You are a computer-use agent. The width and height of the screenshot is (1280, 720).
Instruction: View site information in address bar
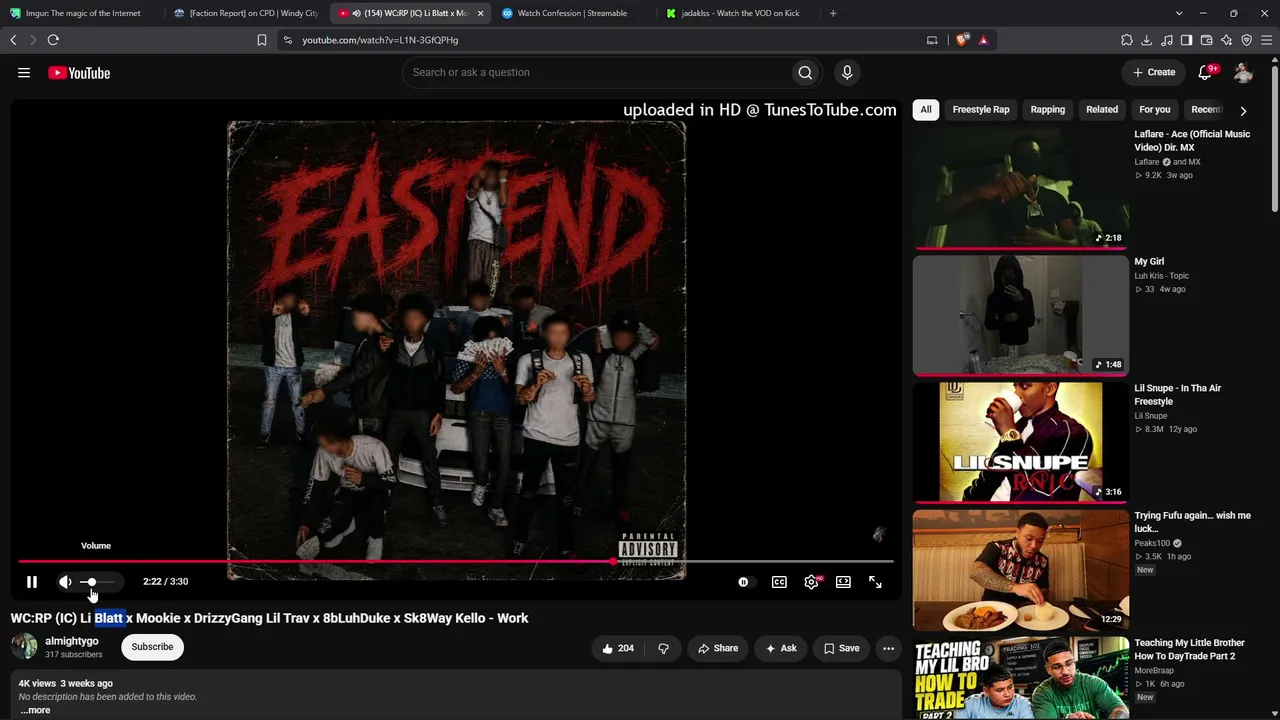click(288, 40)
